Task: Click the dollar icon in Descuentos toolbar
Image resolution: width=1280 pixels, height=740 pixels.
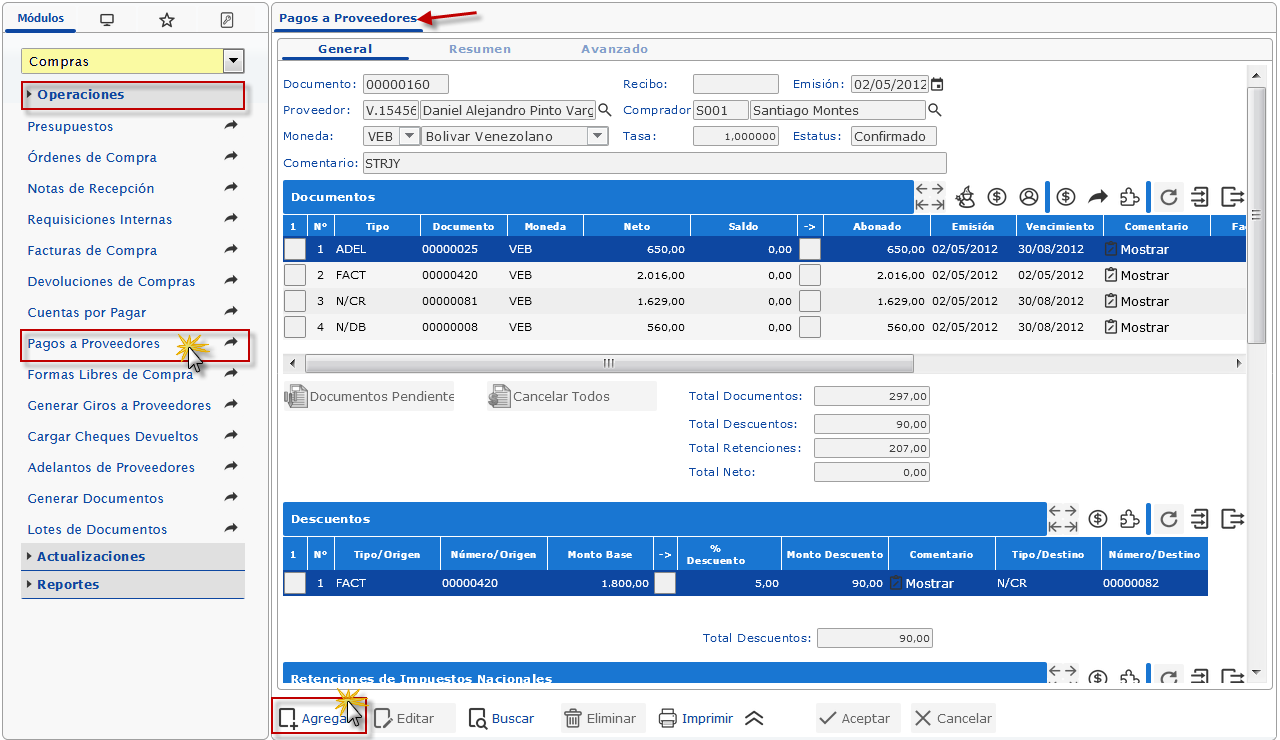Action: click(1098, 519)
